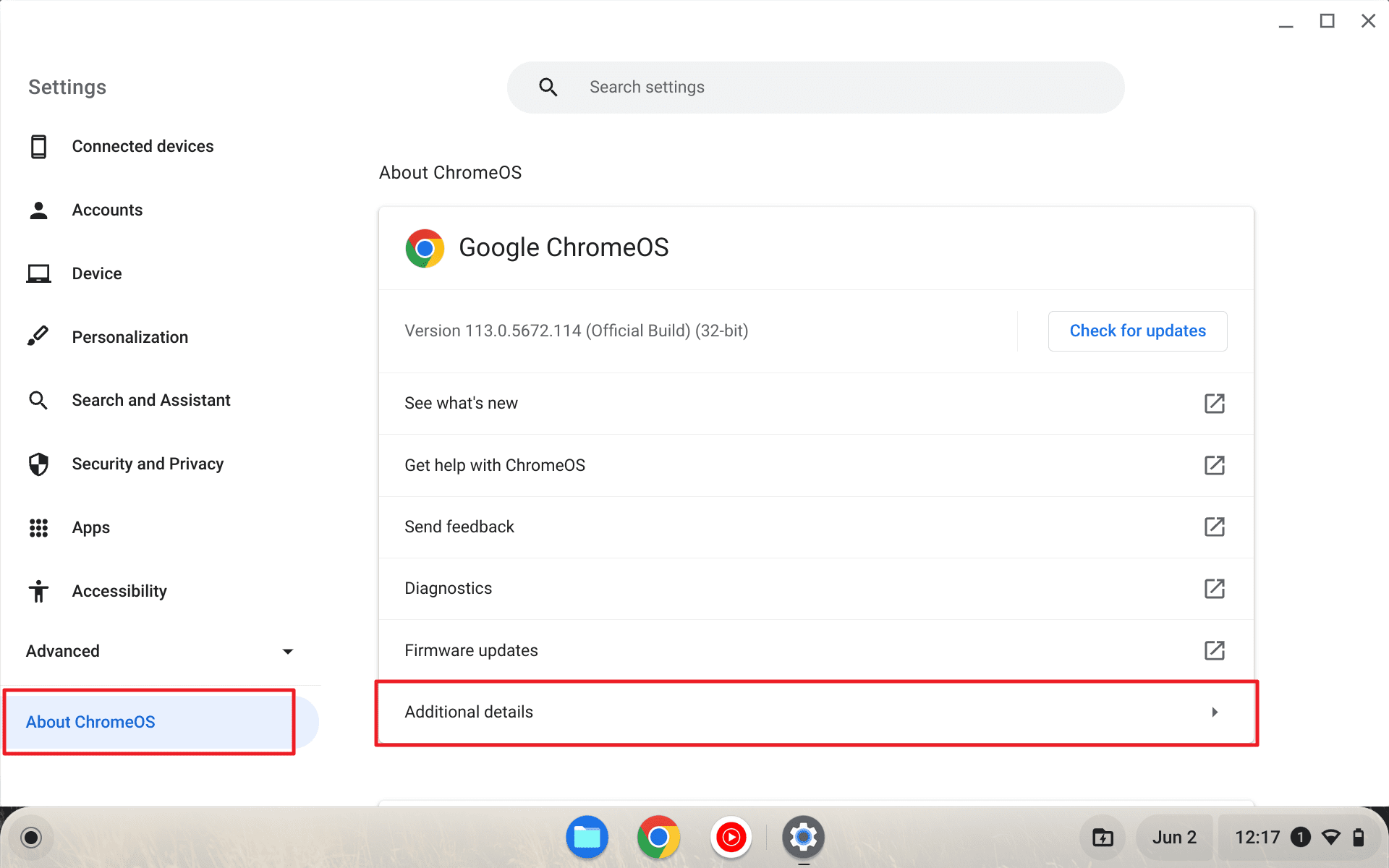Click the Google ChromeOS logo
This screenshot has height=868, width=1389.
[x=425, y=248]
